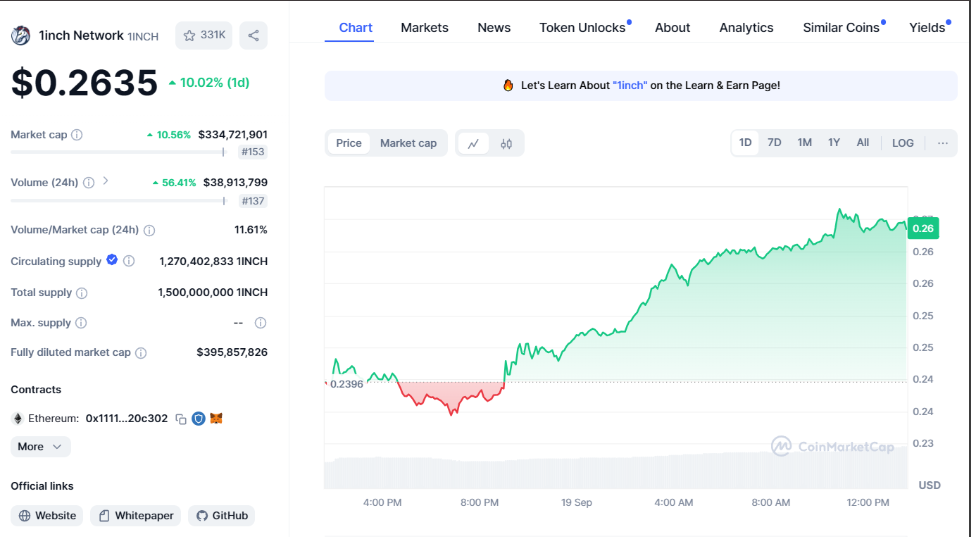The width and height of the screenshot is (971, 537).
Task: Open the Token Unlocks tab
Action: pyautogui.click(x=583, y=28)
